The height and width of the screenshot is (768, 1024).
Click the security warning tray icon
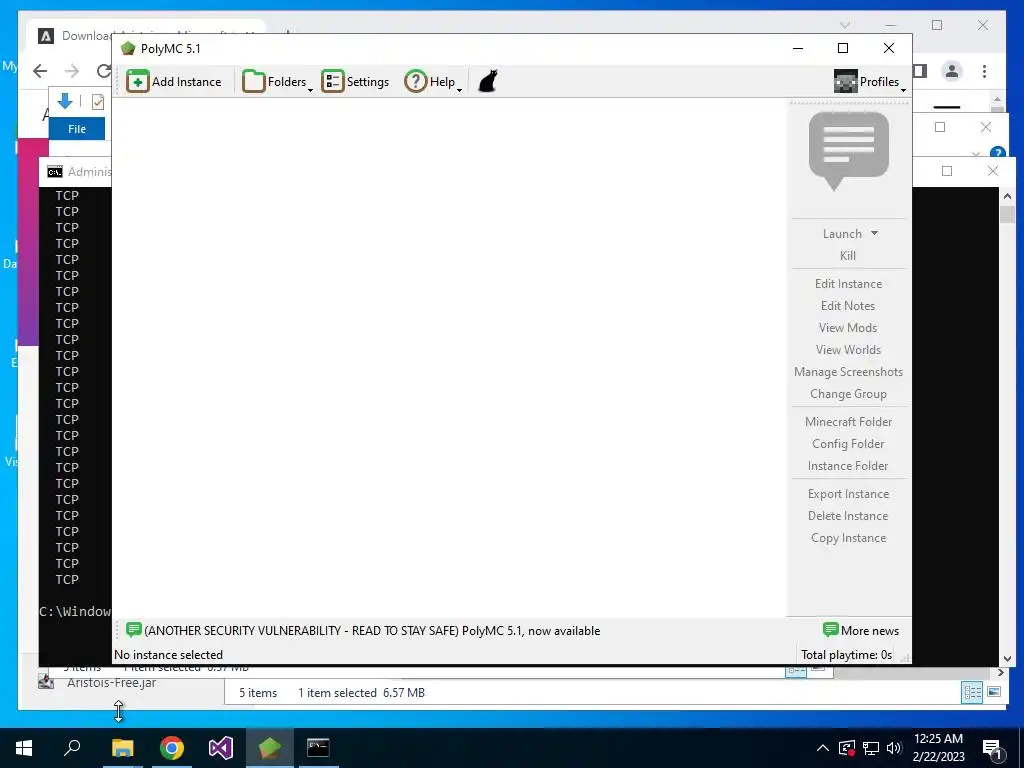pyautogui.click(x=846, y=748)
